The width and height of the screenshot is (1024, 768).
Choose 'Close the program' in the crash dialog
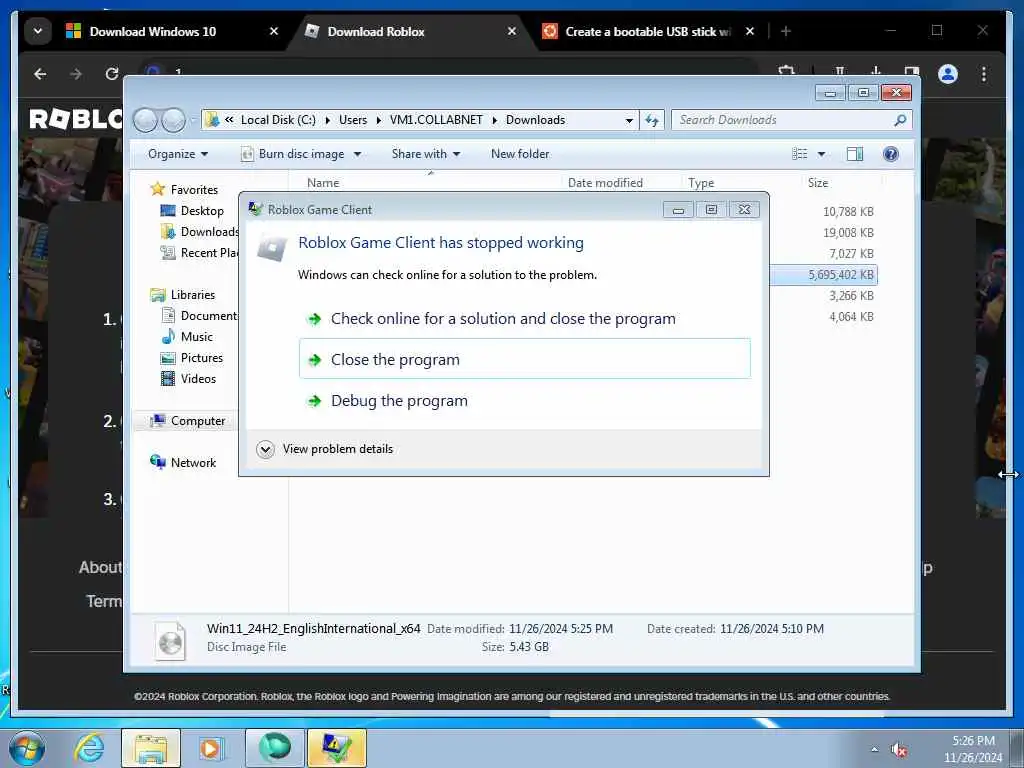(524, 359)
